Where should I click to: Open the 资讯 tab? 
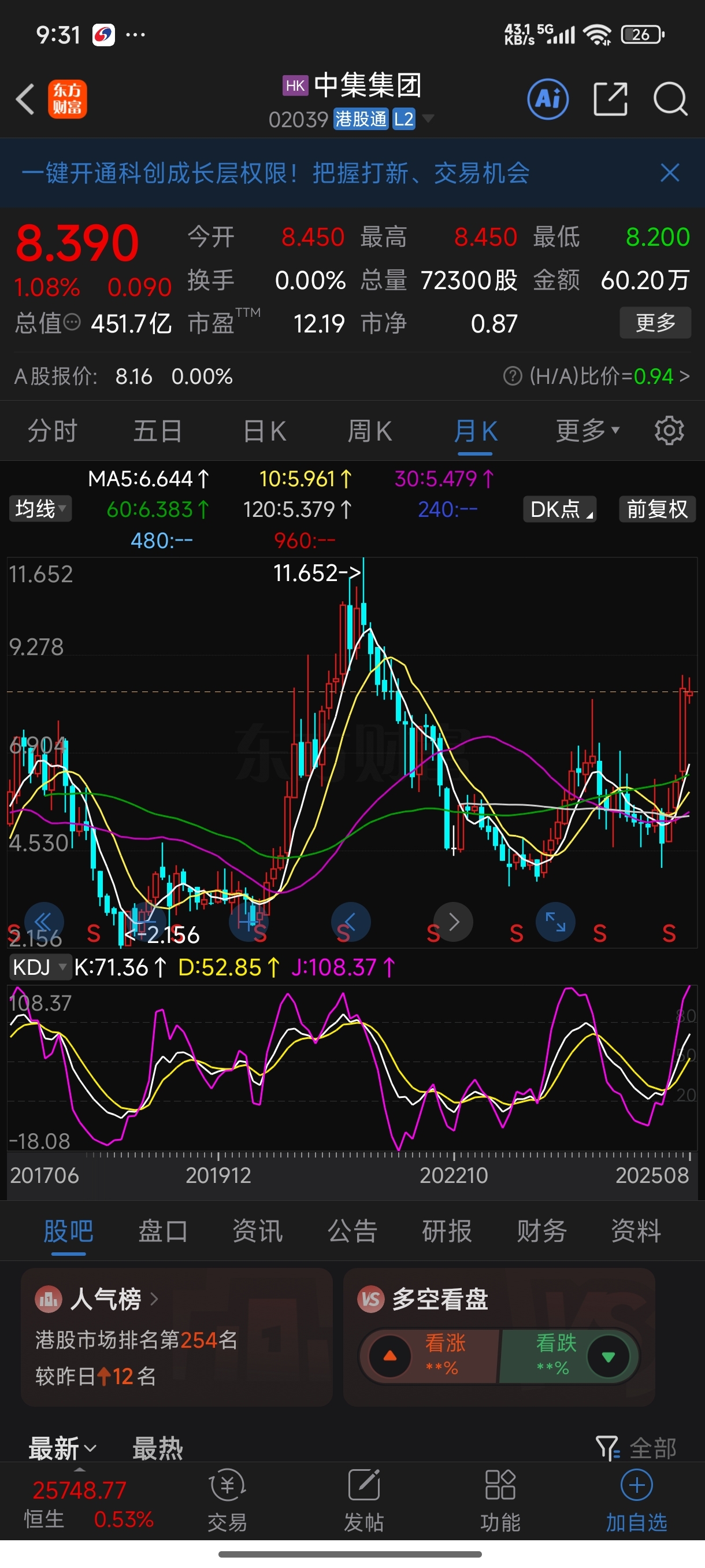click(x=258, y=1231)
